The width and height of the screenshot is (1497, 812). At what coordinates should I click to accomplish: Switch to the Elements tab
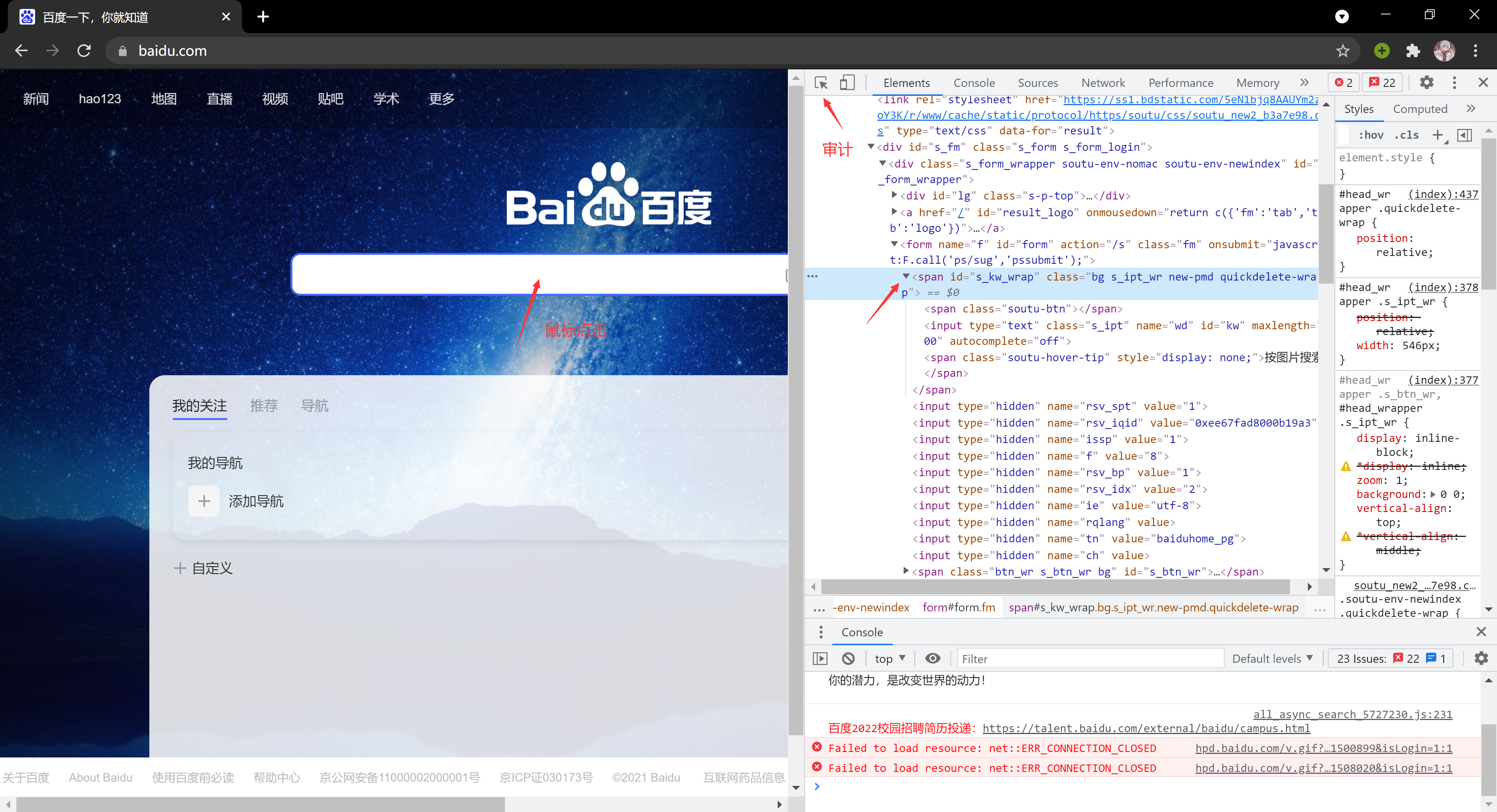coord(906,83)
